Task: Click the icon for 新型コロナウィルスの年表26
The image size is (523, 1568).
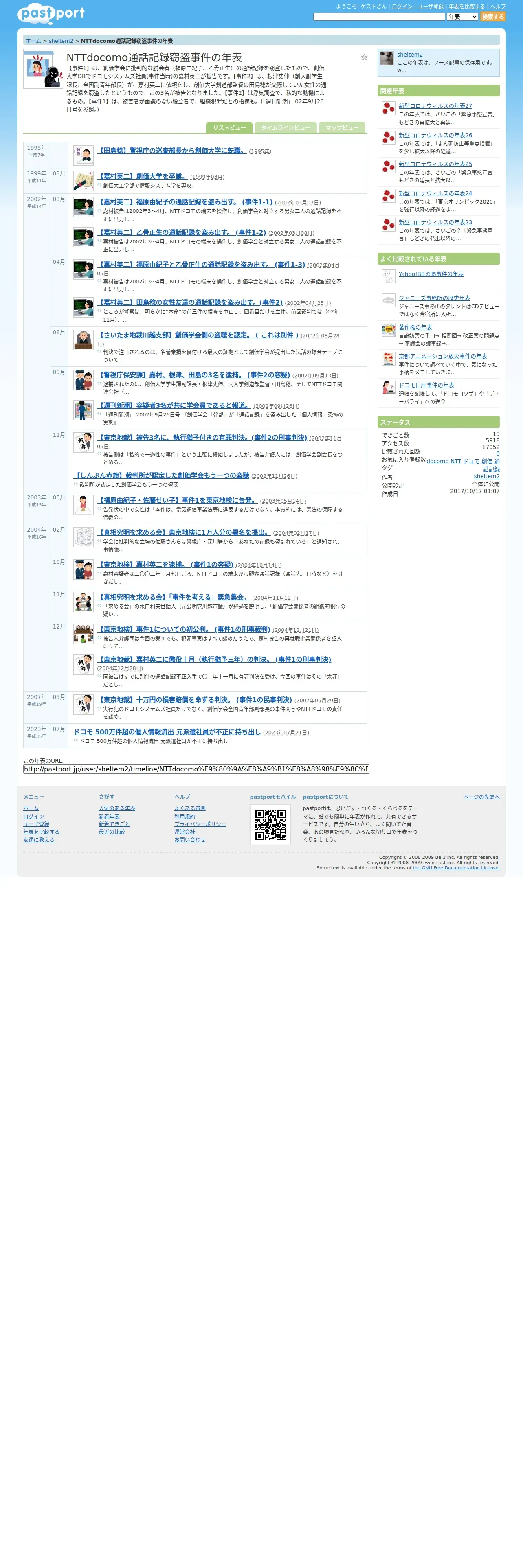Action: point(389,138)
